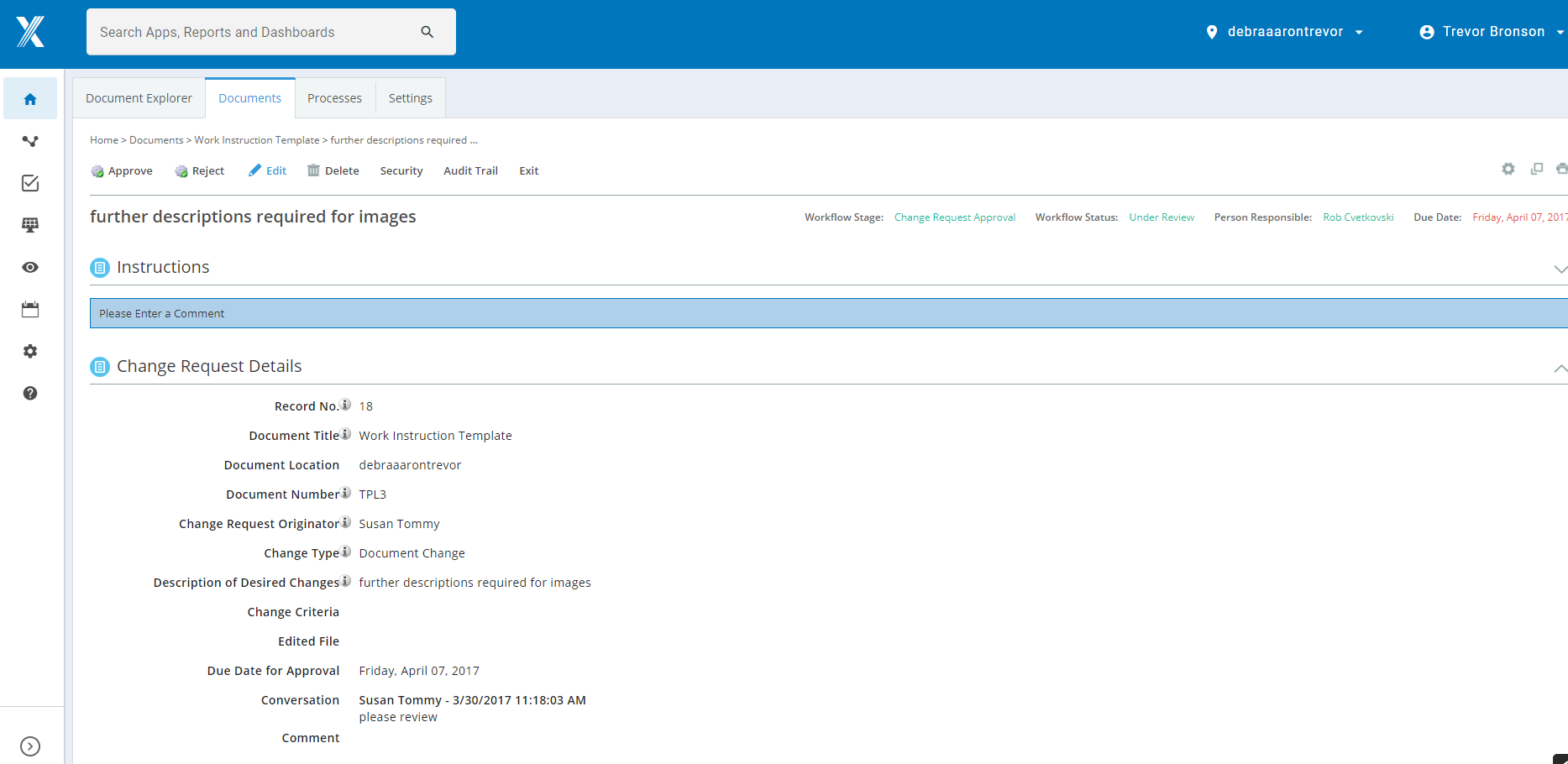Open record settings via the gear icon
Image resolution: width=1568 pixels, height=764 pixels.
click(1508, 169)
